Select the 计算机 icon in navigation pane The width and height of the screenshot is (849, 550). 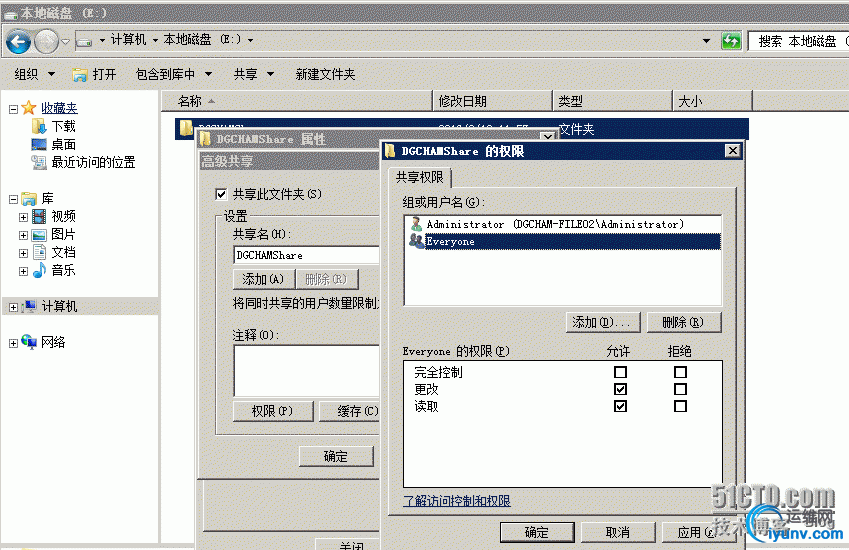tap(29, 306)
